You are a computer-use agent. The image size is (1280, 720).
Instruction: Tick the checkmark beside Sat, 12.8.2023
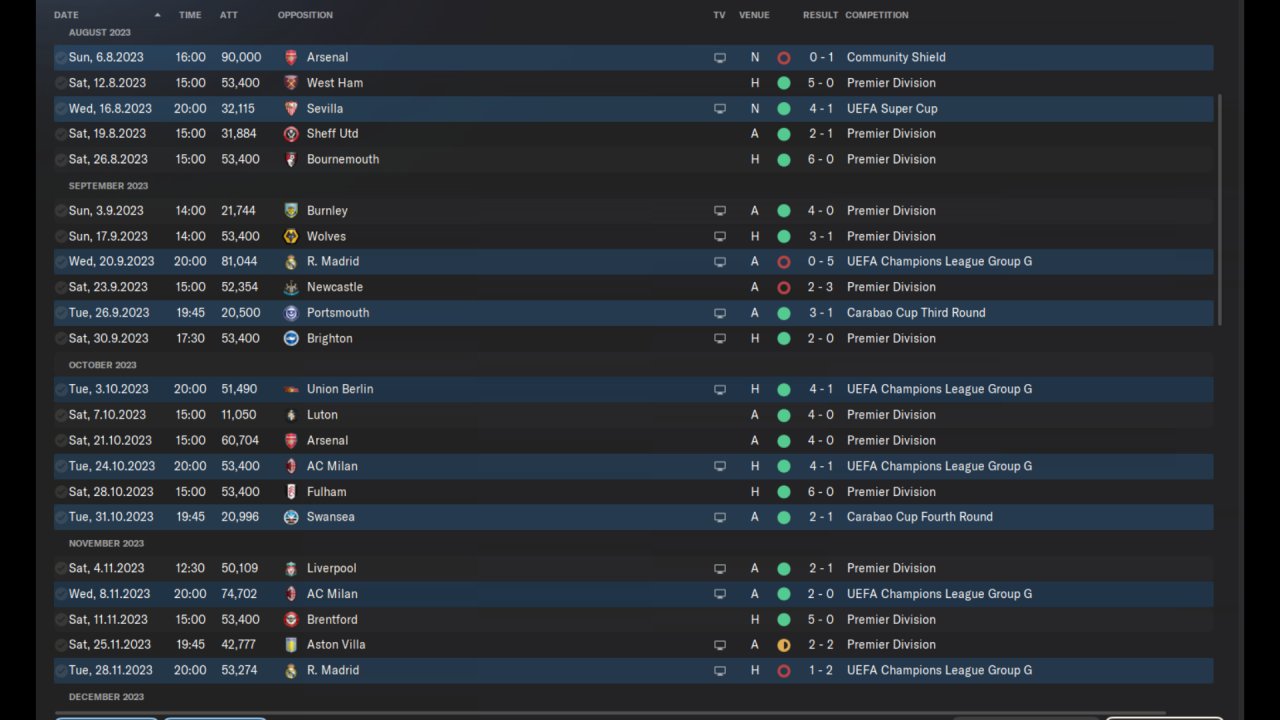[61, 83]
